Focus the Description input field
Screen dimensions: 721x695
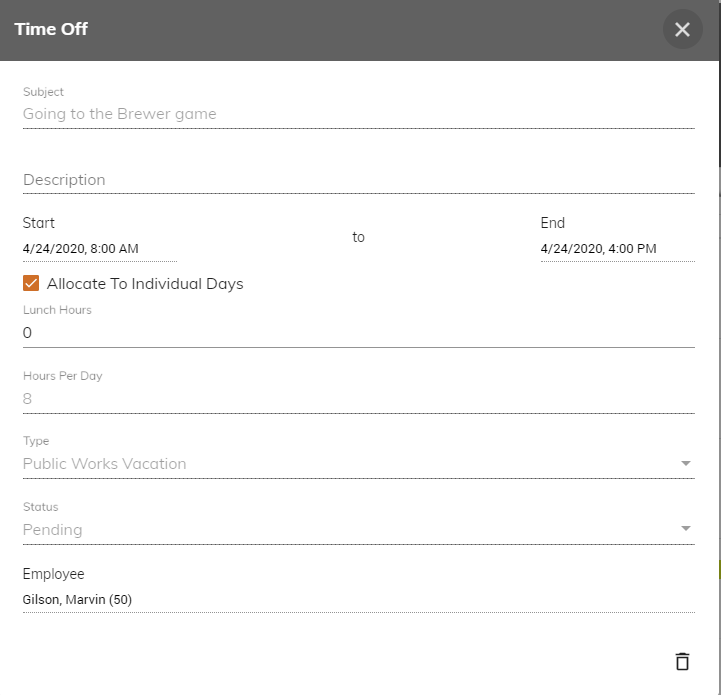pyautogui.click(x=359, y=179)
